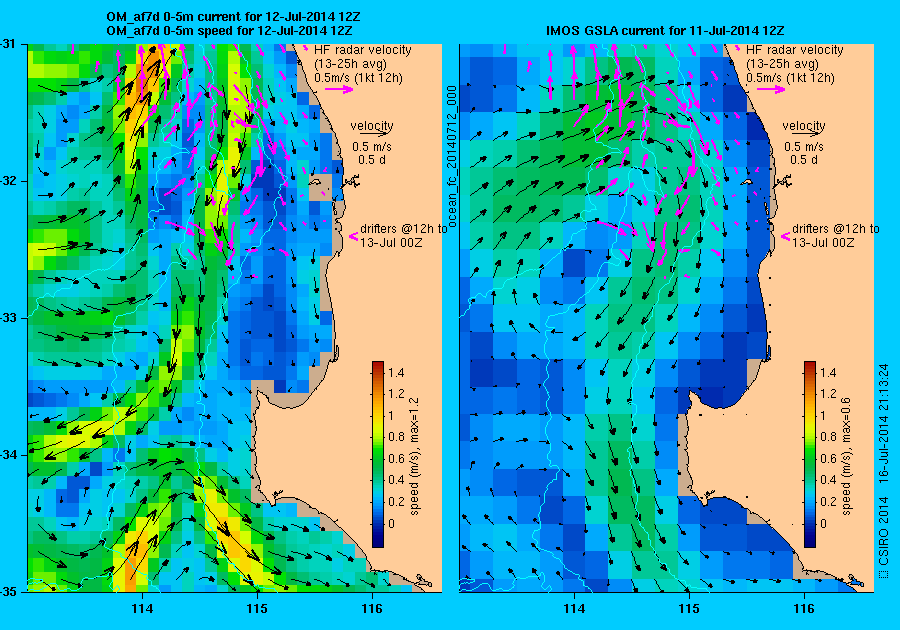Click '114' longitude label under left map
Screen dimensions: 900x630
[x=142, y=609]
